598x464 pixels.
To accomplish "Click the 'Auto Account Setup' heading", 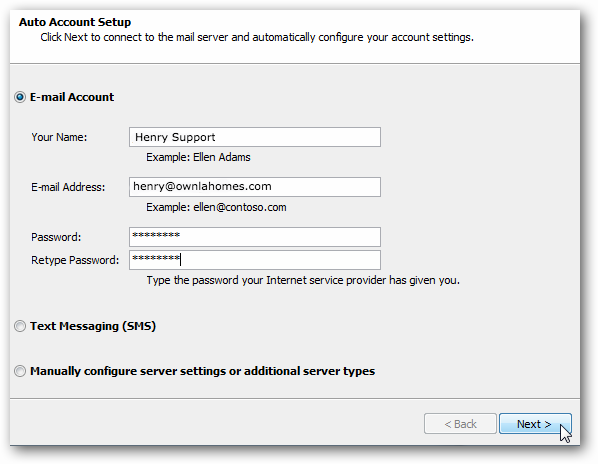I will (x=75, y=22).
